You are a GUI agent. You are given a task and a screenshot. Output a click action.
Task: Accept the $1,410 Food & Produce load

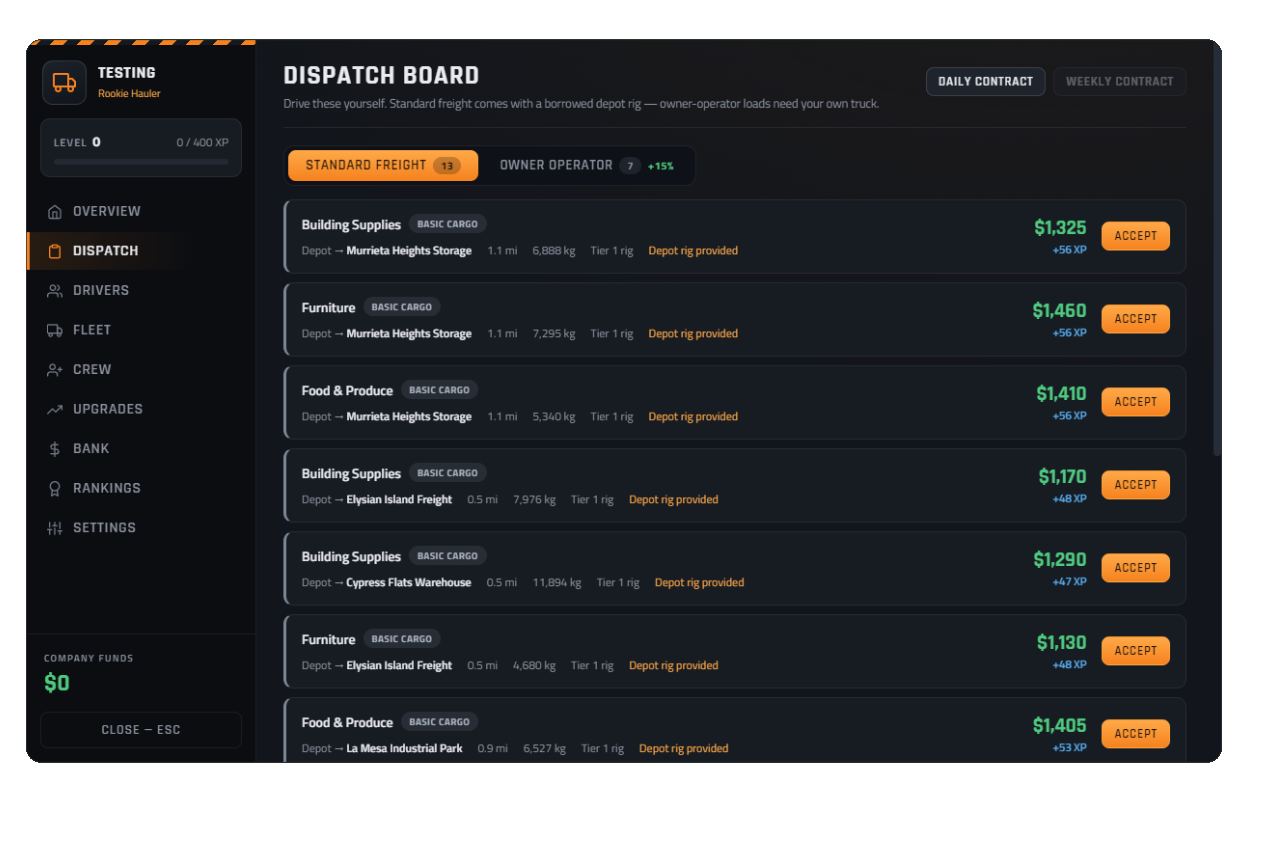pyautogui.click(x=1135, y=402)
